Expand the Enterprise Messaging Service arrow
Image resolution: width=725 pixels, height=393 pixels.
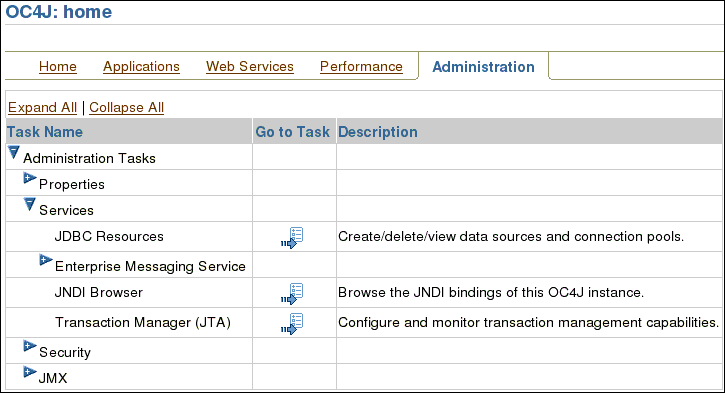click(45, 260)
